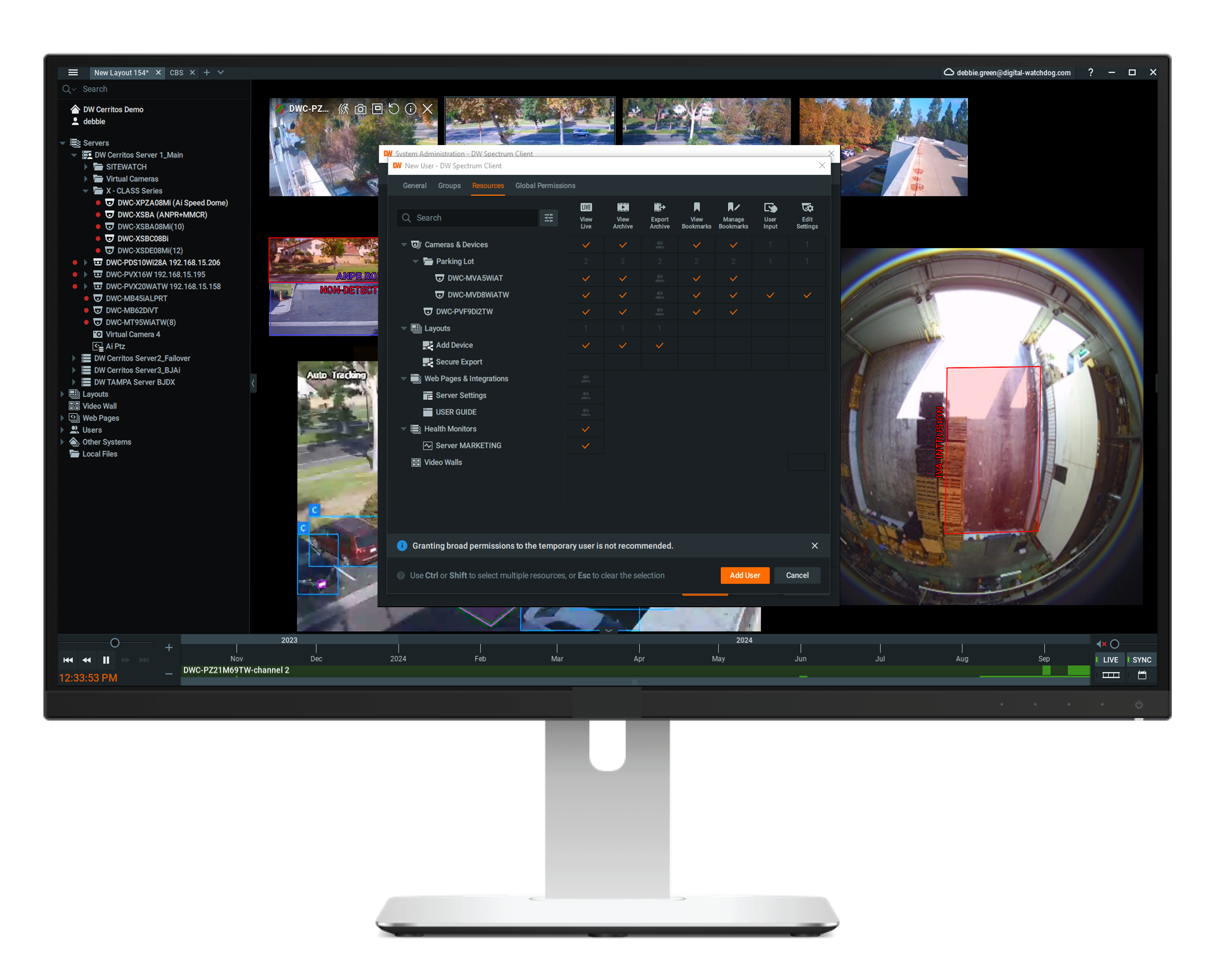
Task: Click the motion search icon on camera tile
Action: pos(344,109)
